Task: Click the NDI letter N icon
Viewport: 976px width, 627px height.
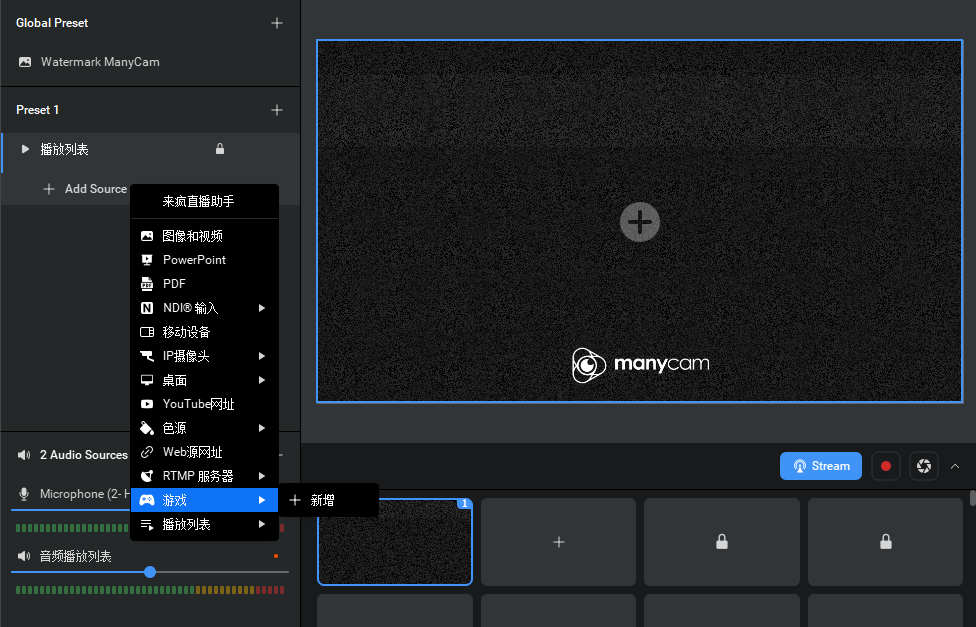Action: click(147, 308)
